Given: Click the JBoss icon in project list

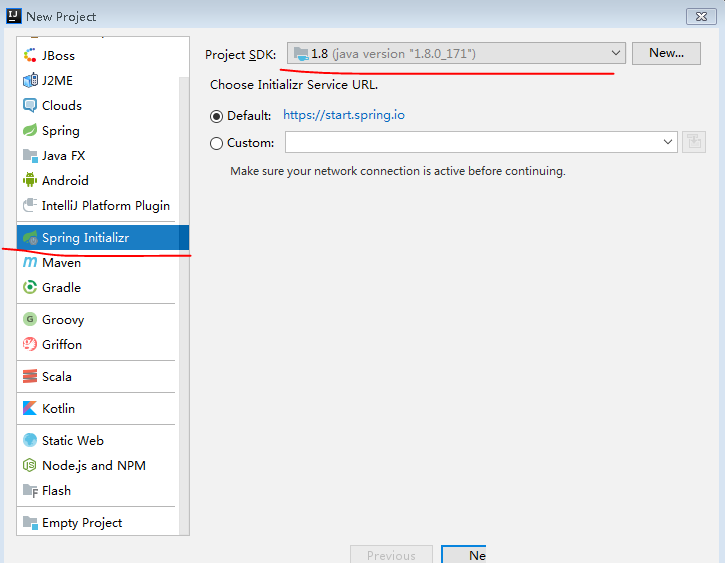Looking at the screenshot, I should tap(30, 56).
